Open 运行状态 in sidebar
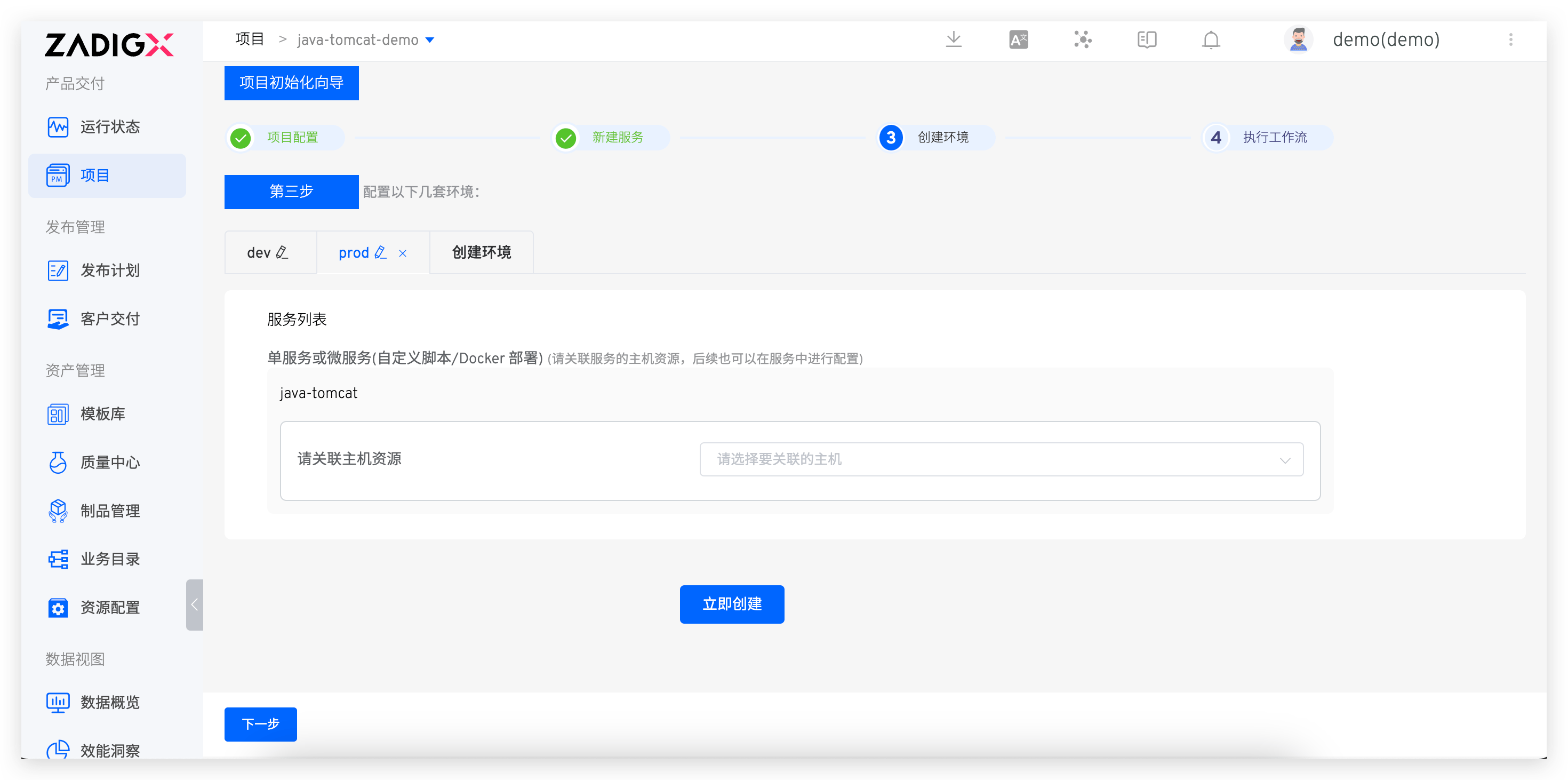 [x=107, y=126]
